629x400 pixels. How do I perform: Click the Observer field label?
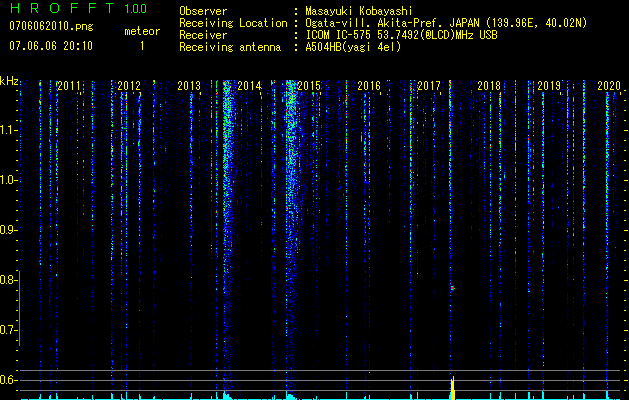click(x=203, y=11)
